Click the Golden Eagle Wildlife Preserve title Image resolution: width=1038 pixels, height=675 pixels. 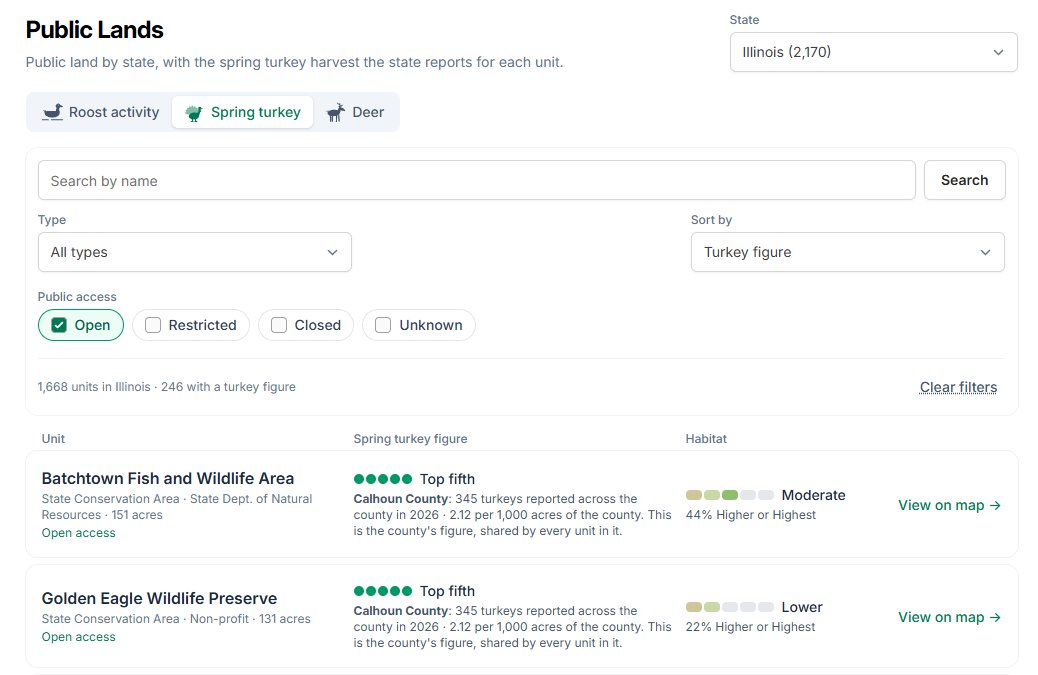click(x=159, y=598)
